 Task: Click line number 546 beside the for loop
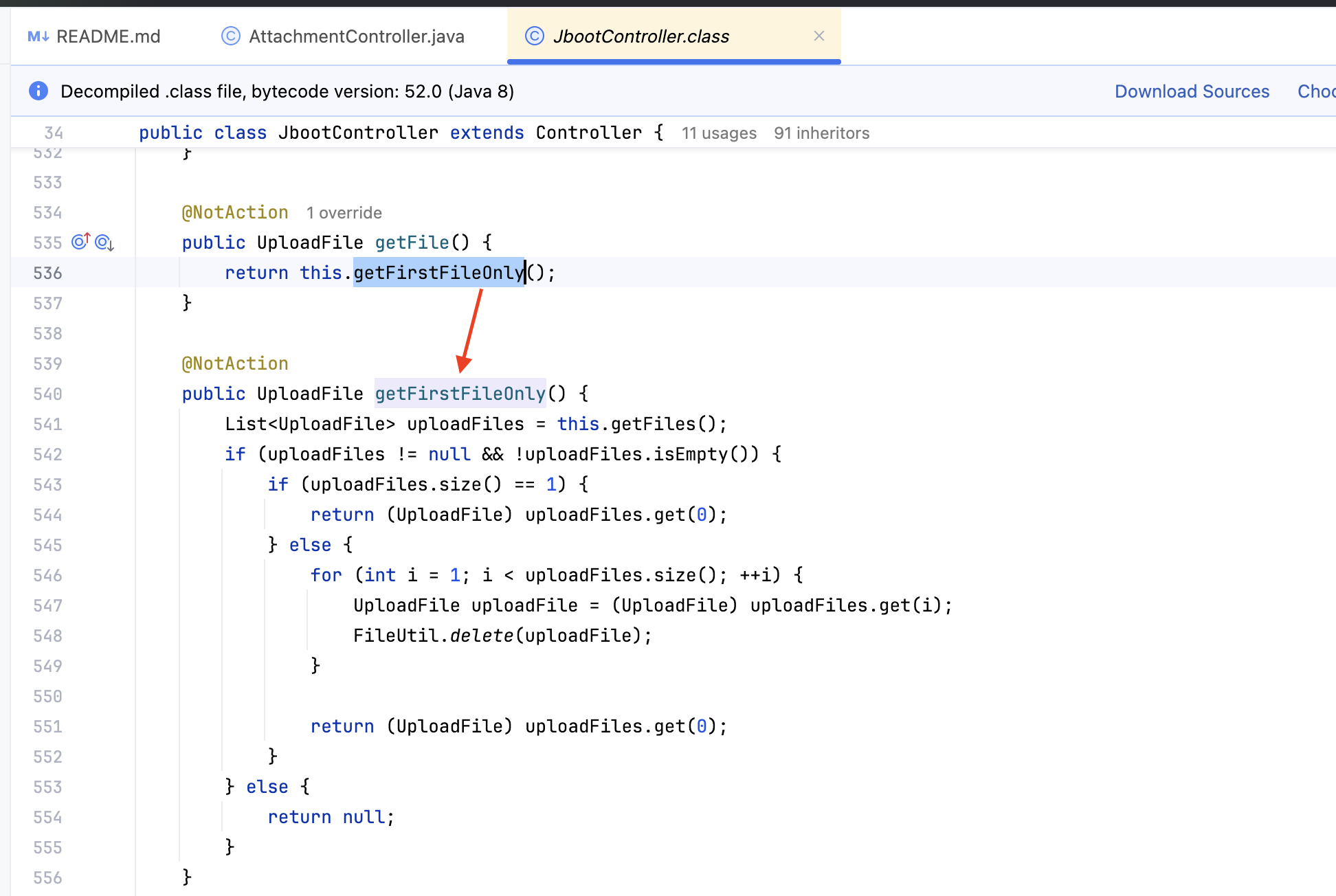(47, 575)
